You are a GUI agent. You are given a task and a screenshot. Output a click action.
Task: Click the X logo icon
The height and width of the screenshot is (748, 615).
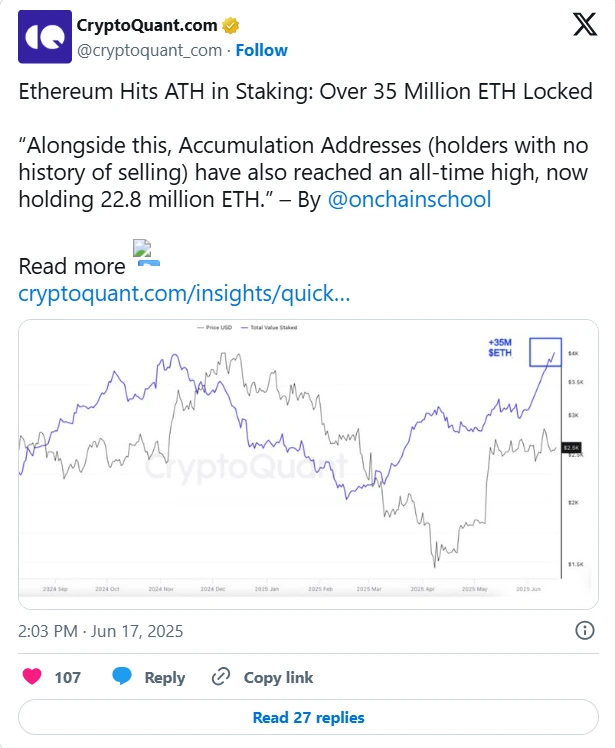[583, 27]
